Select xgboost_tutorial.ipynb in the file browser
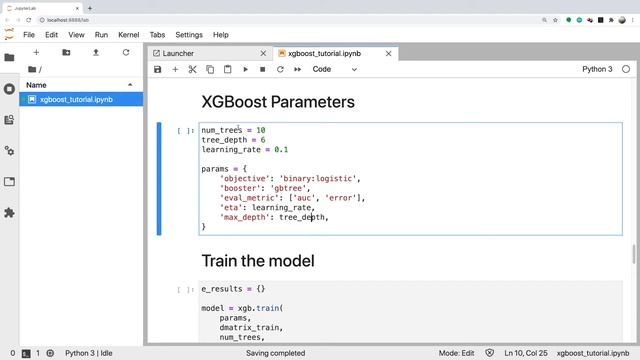This screenshot has width=640, height=360. tap(81, 100)
